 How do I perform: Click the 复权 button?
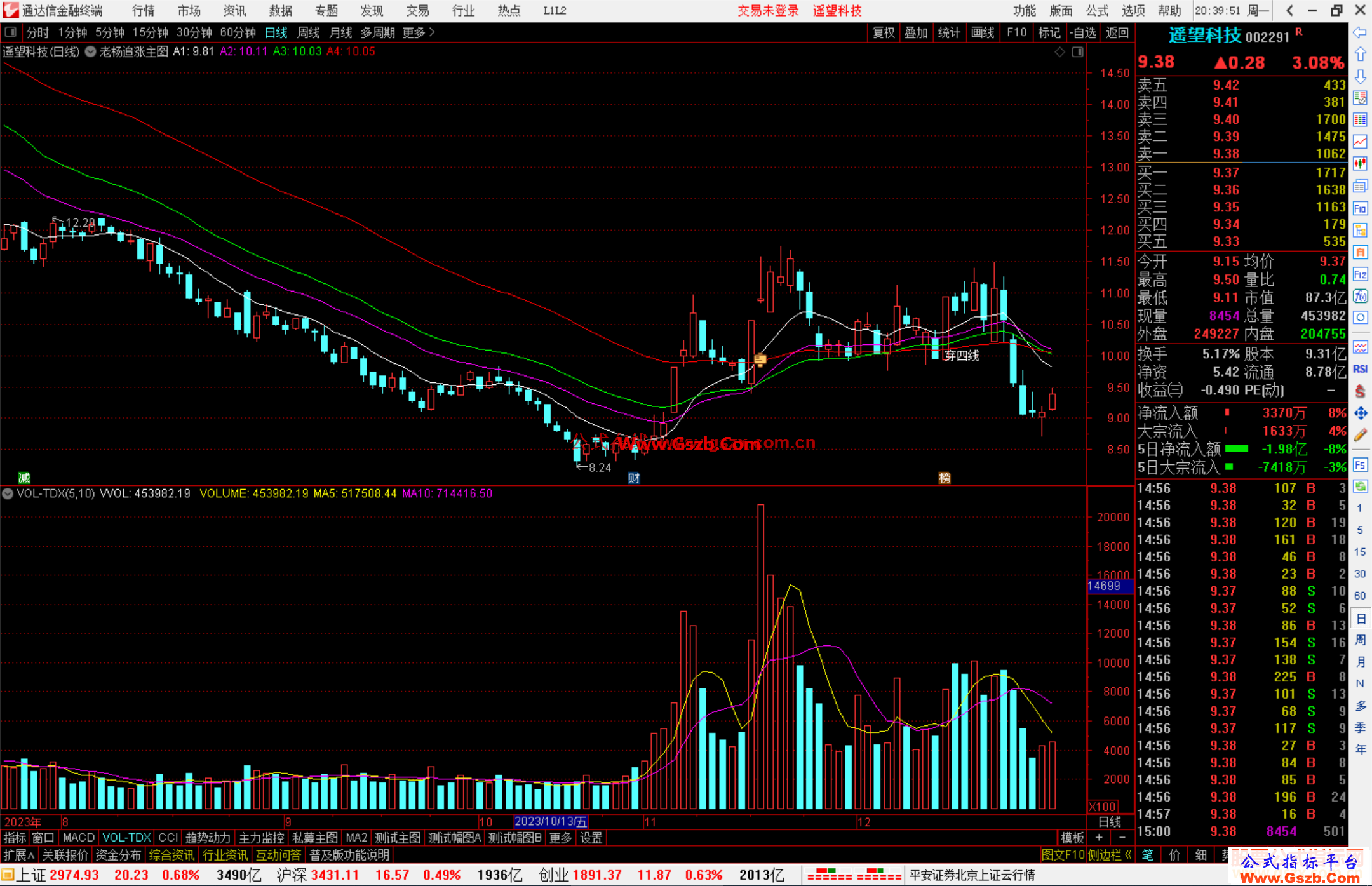pos(884,32)
